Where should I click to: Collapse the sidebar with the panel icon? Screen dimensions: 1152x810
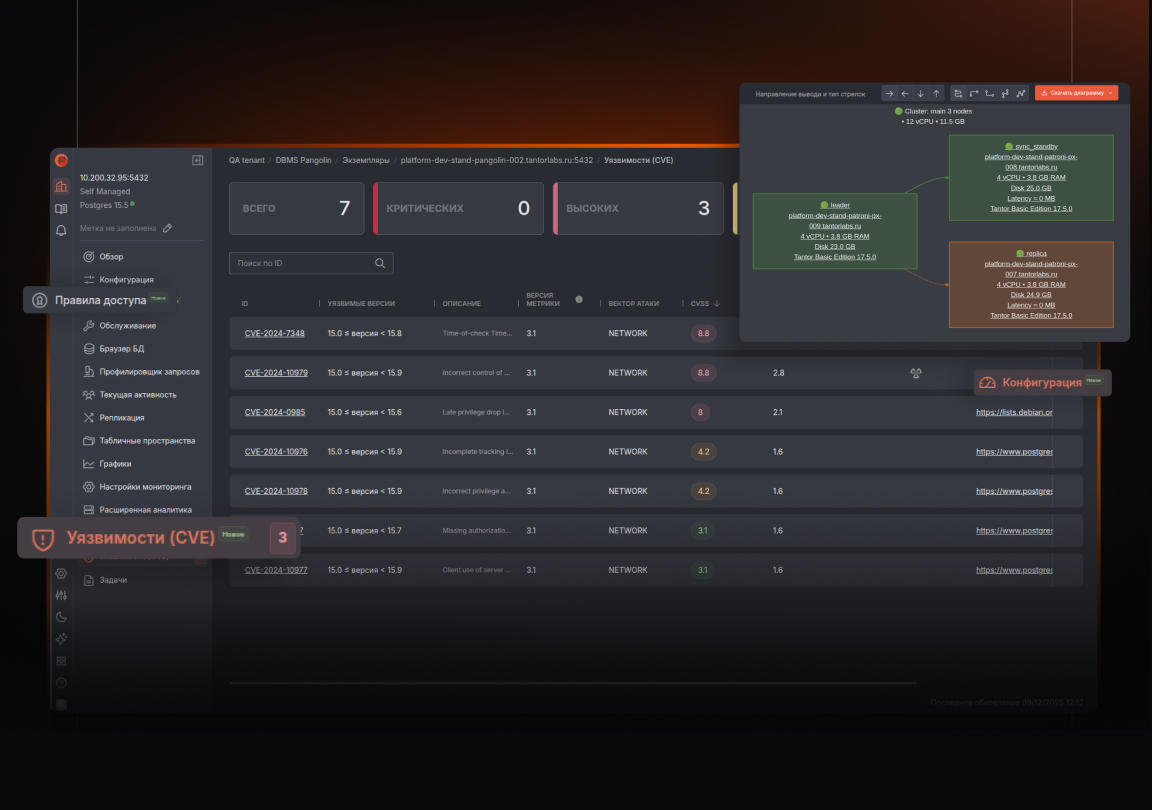pyautogui.click(x=198, y=160)
